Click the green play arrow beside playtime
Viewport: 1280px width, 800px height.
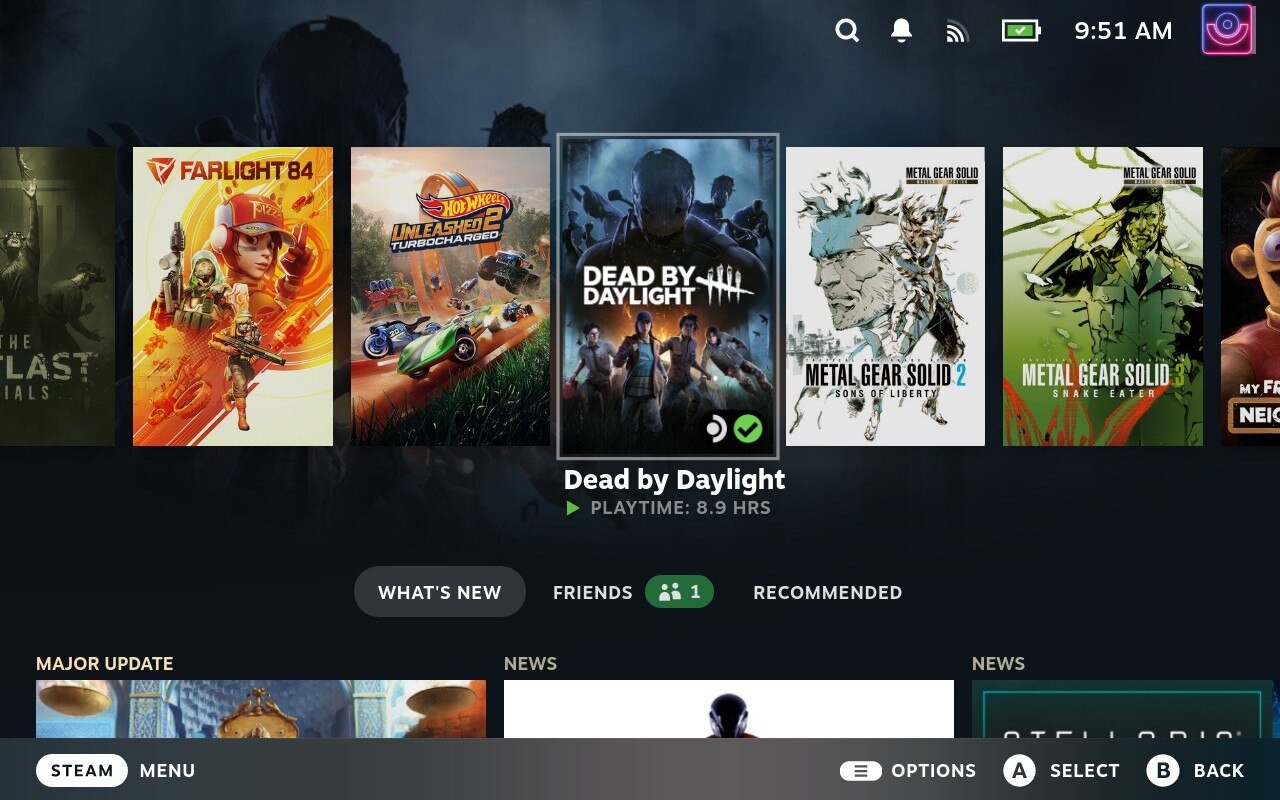(x=573, y=508)
